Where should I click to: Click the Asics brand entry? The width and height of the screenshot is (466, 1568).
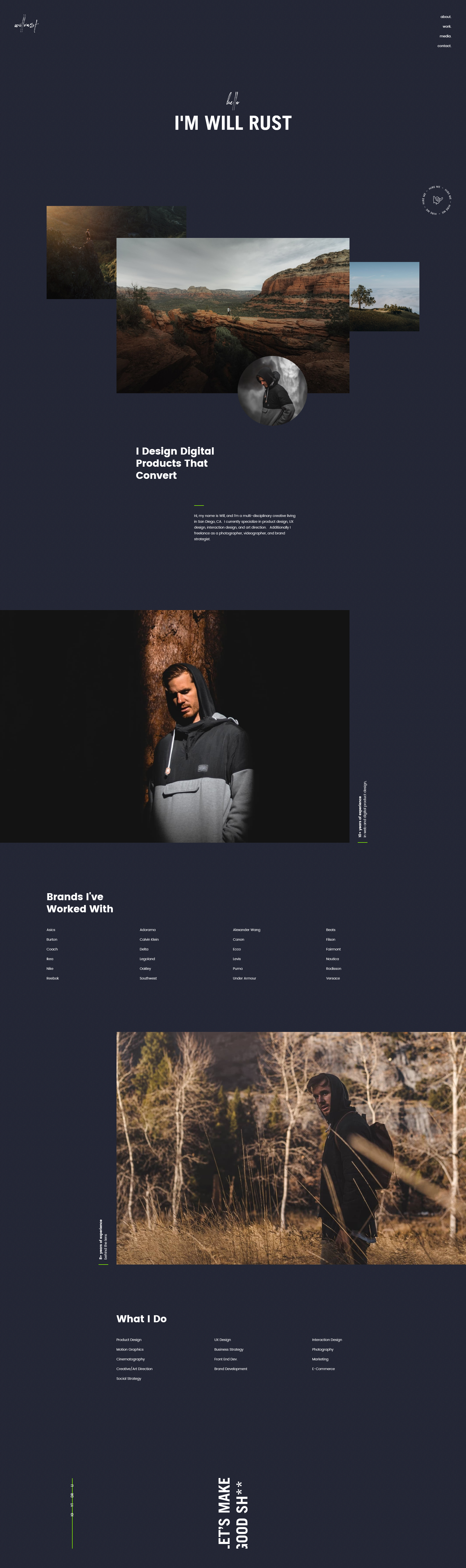click(x=50, y=930)
